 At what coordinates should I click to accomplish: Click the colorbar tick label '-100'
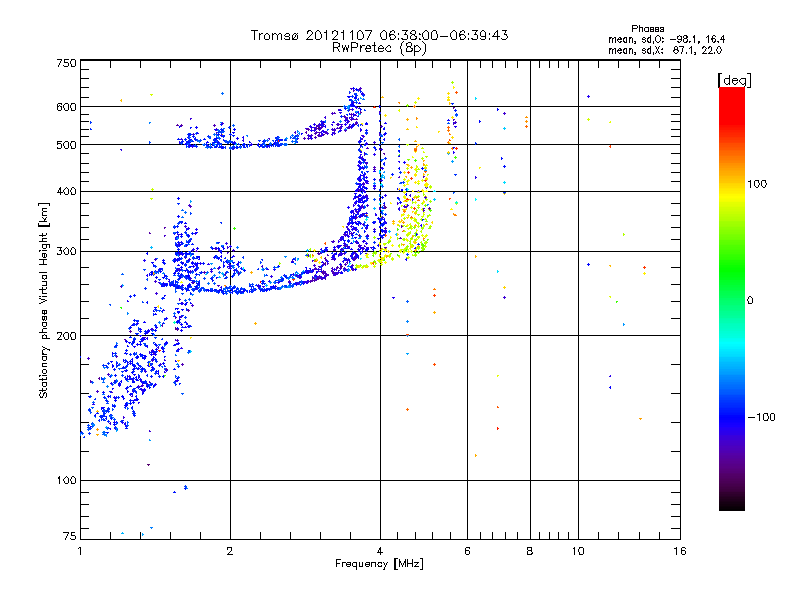[x=761, y=417]
